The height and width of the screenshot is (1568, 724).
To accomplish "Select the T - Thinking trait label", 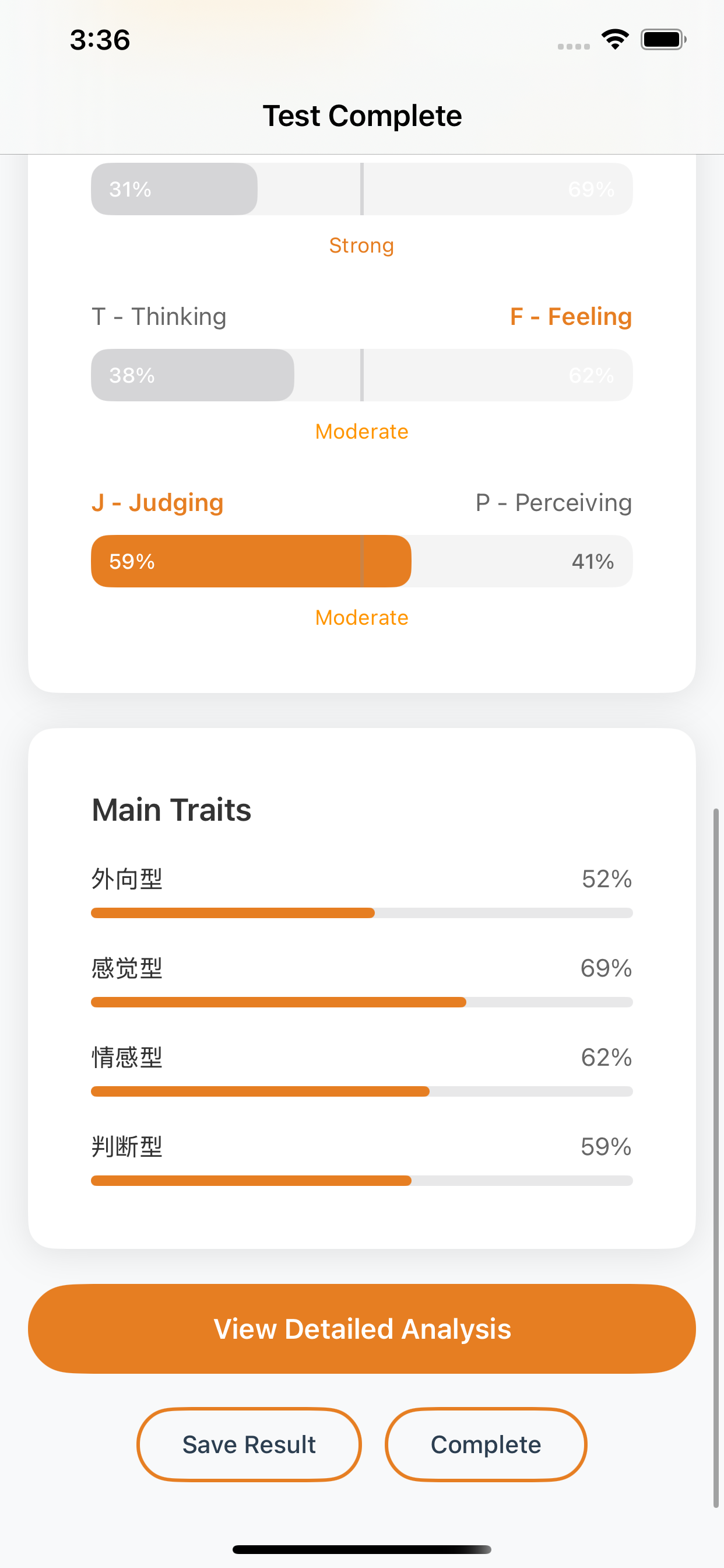I will tap(159, 317).
